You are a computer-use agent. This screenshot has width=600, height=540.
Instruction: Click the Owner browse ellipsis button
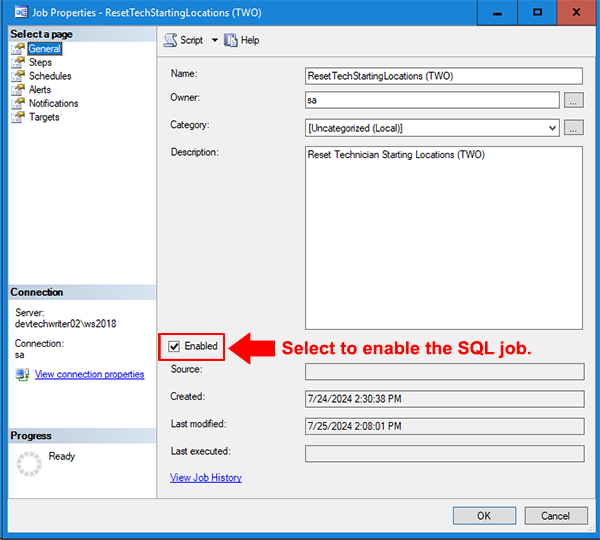pos(573,100)
